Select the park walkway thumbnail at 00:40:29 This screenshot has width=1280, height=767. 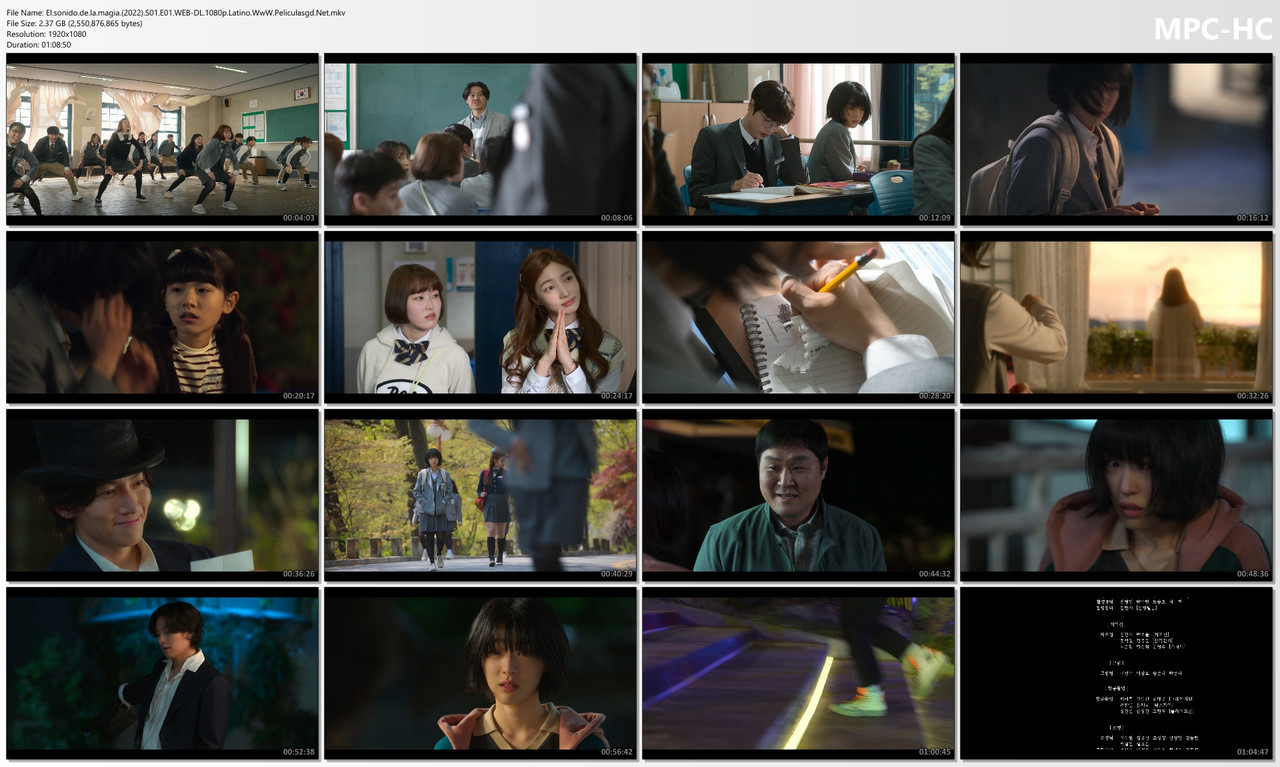480,495
